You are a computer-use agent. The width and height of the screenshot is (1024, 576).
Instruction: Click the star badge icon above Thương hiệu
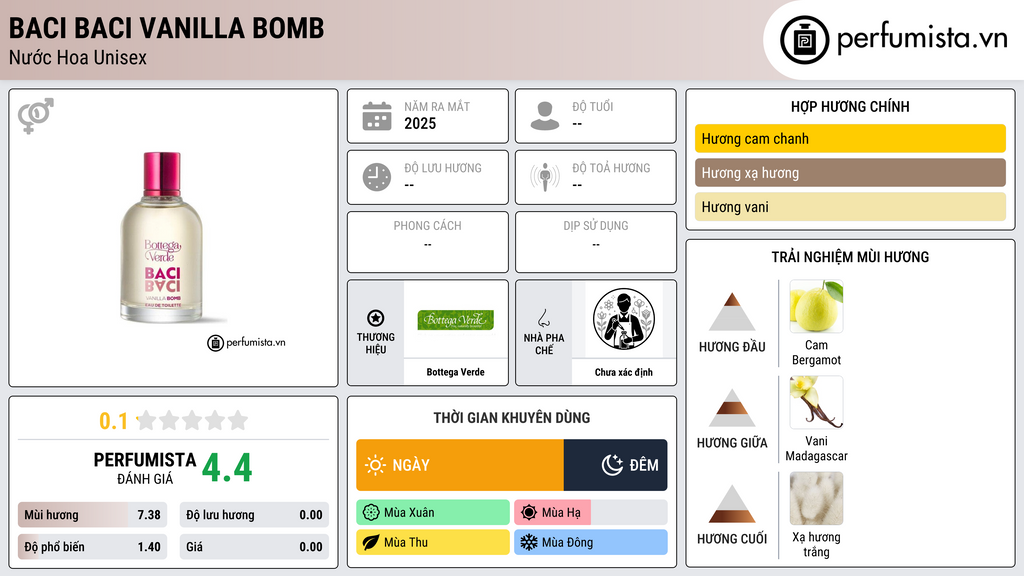tap(376, 318)
